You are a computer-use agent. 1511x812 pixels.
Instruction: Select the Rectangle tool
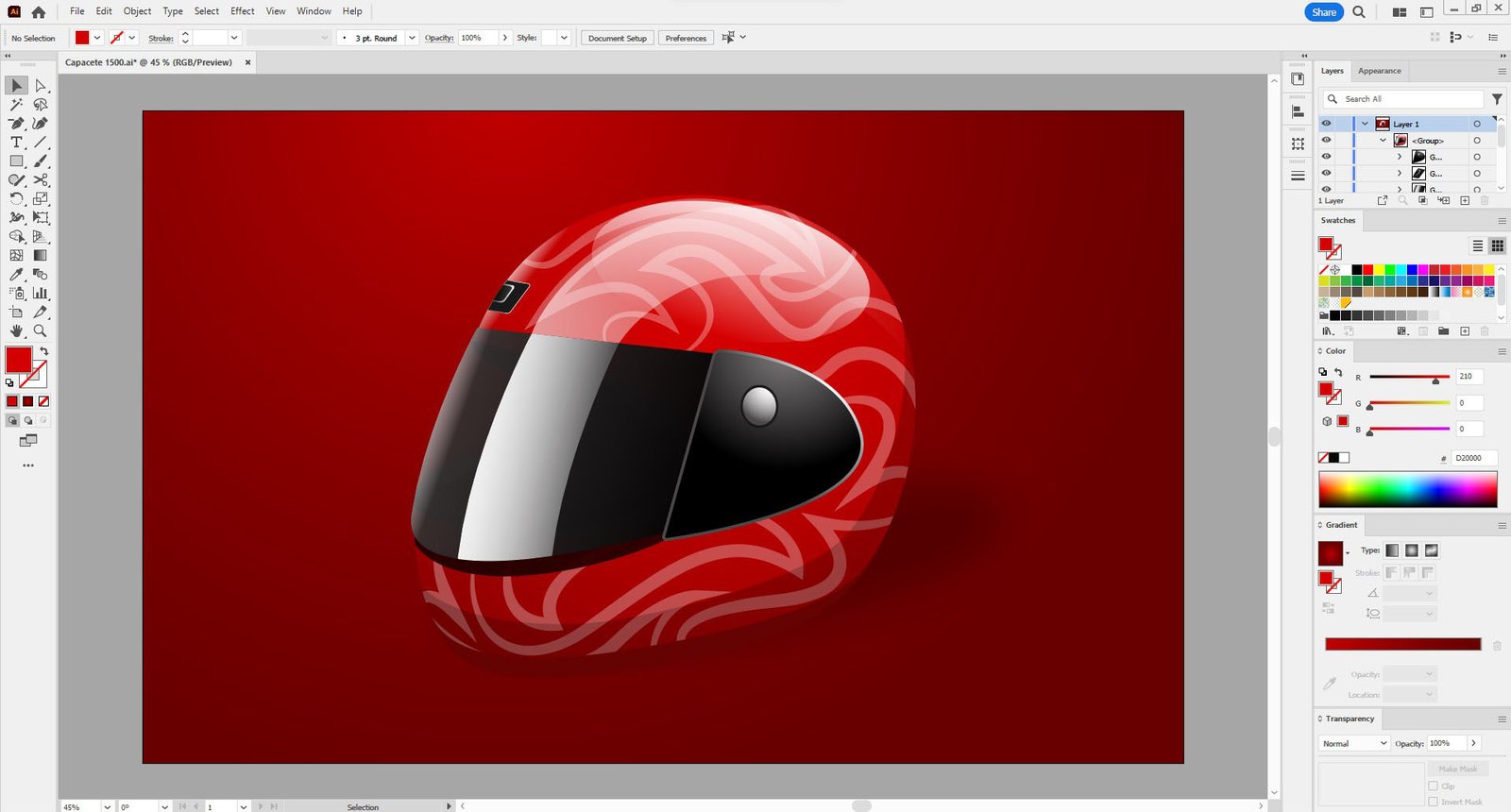pos(16,161)
